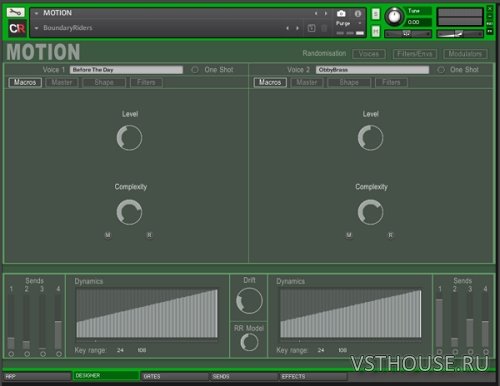Click the M mute button in header

pos(376,31)
